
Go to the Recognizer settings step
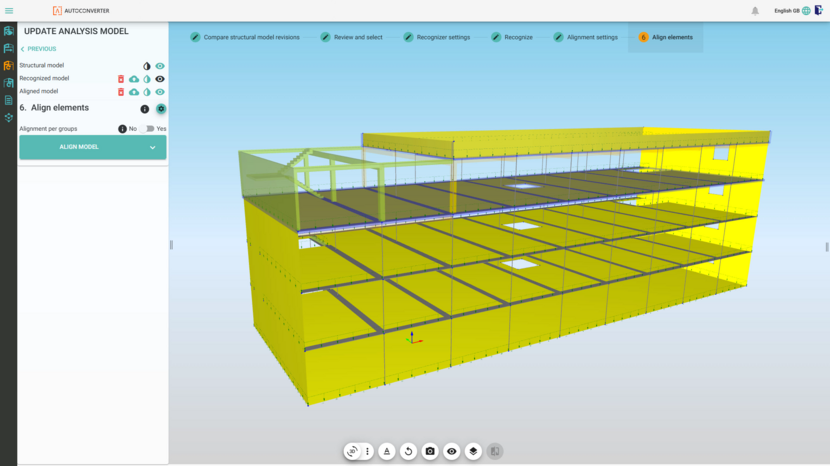437,37
